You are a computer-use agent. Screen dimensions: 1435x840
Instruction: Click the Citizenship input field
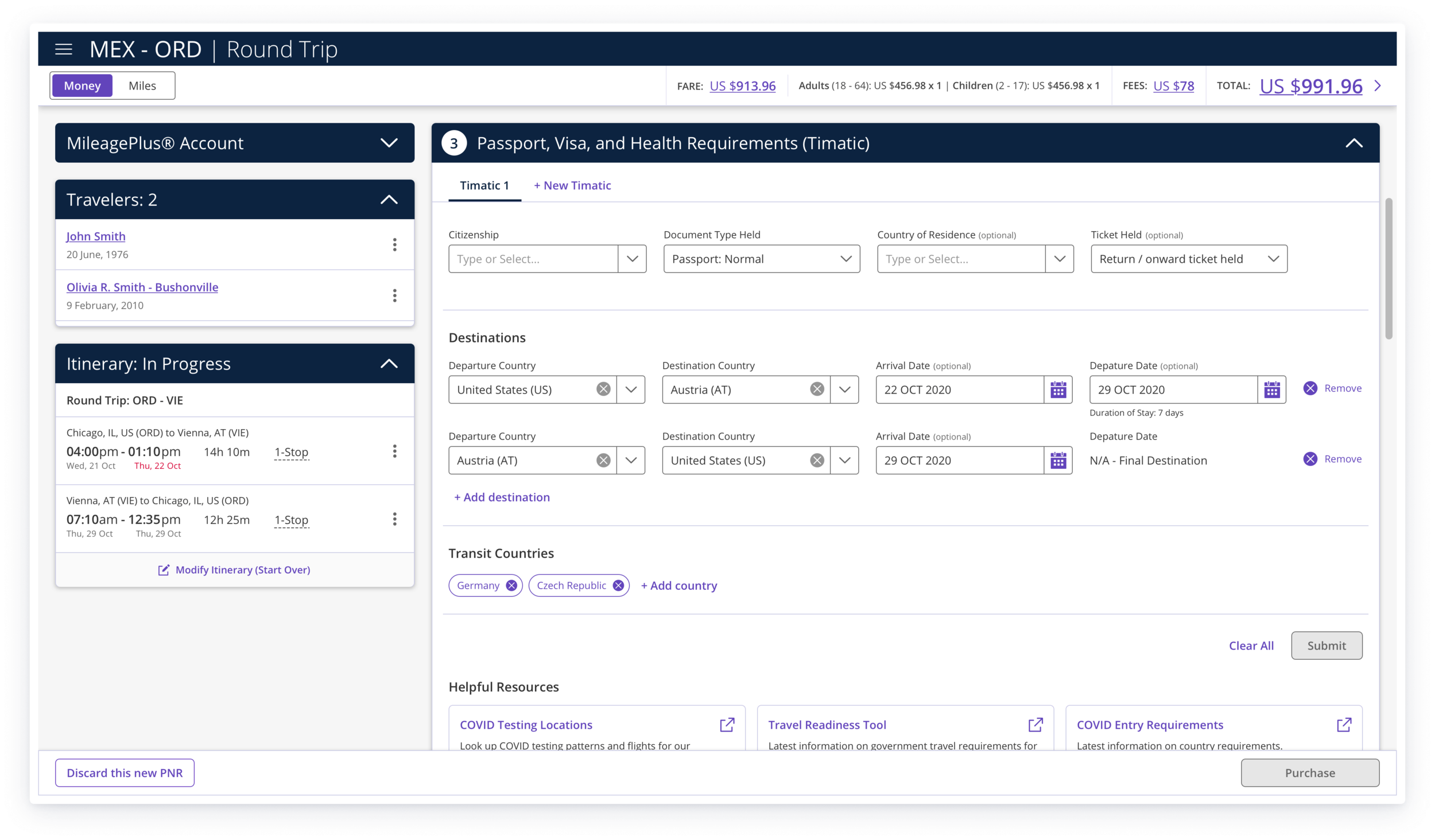coord(533,259)
